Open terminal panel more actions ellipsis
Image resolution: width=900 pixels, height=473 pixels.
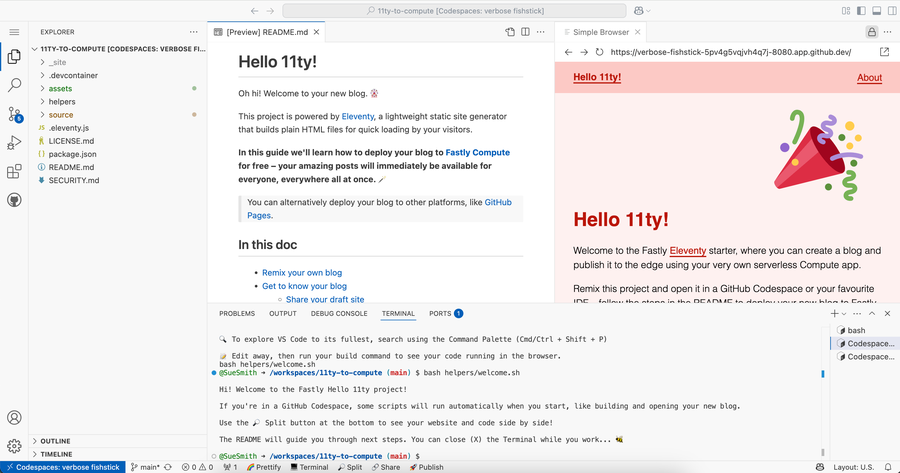(x=857, y=313)
